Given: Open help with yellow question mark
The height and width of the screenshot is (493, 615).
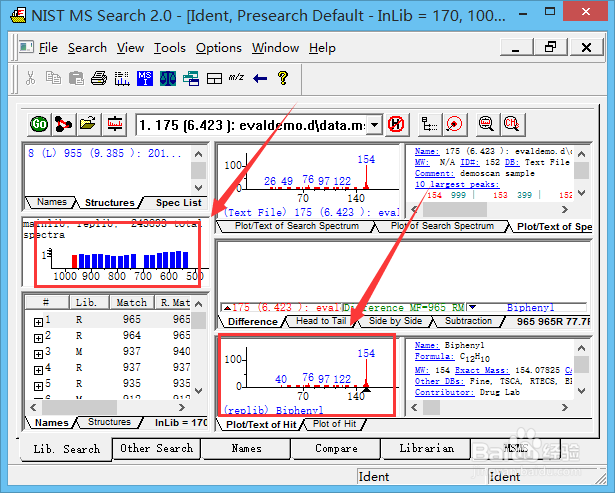Looking at the screenshot, I should 283,78.
